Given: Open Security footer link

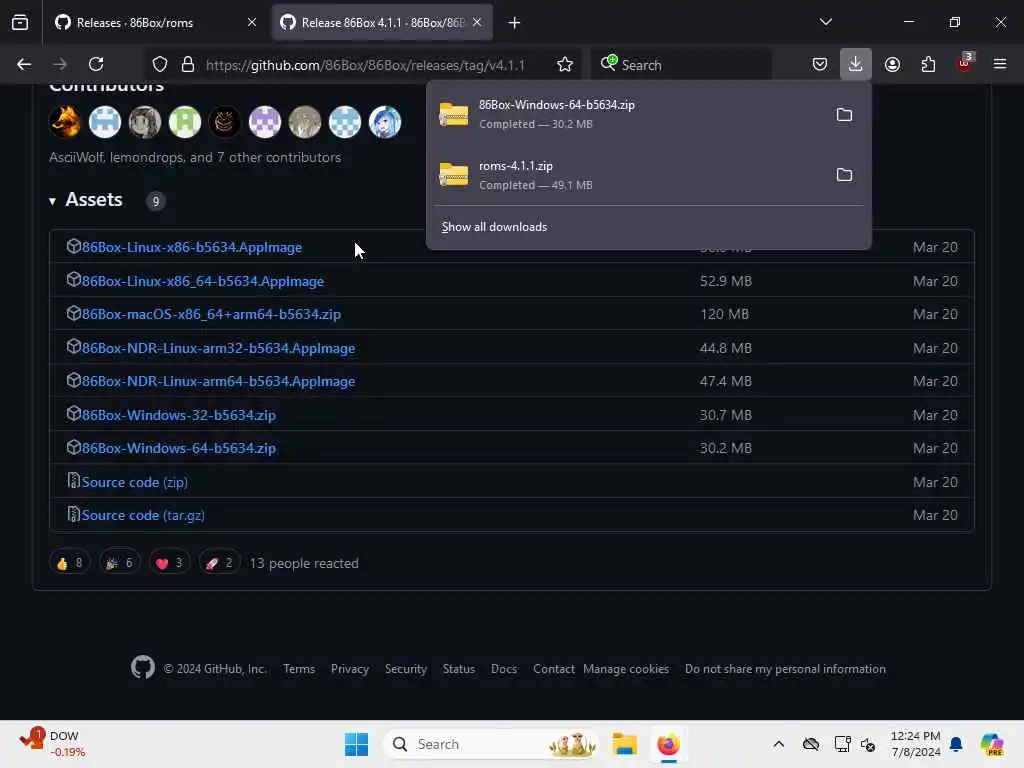Looking at the screenshot, I should click(x=406, y=669).
